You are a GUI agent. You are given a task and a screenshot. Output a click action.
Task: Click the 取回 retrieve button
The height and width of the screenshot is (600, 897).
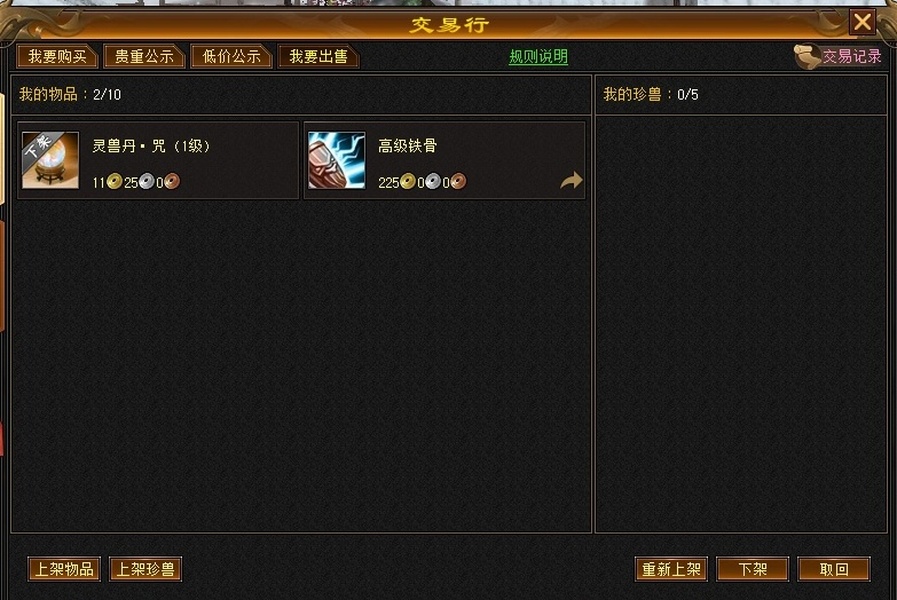pos(834,569)
